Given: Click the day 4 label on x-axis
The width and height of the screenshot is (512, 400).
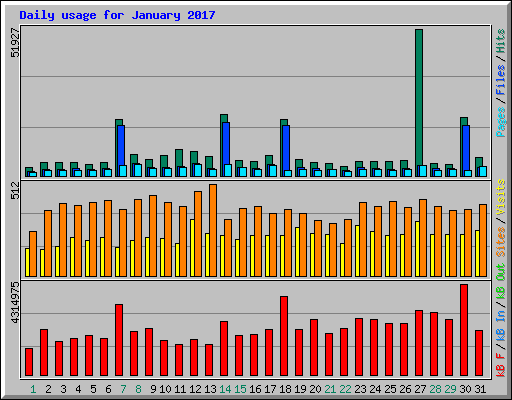Looking at the screenshot, I should click(x=78, y=389).
